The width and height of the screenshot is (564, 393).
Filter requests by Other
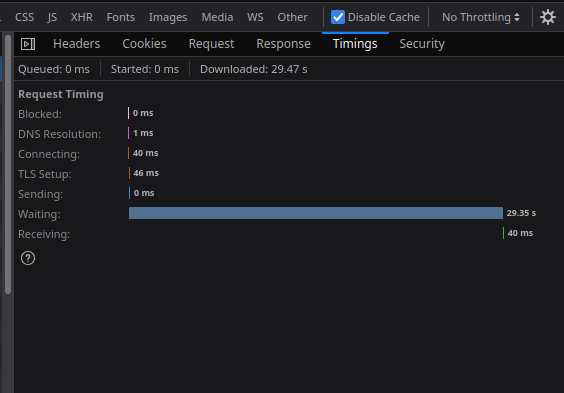(x=292, y=17)
